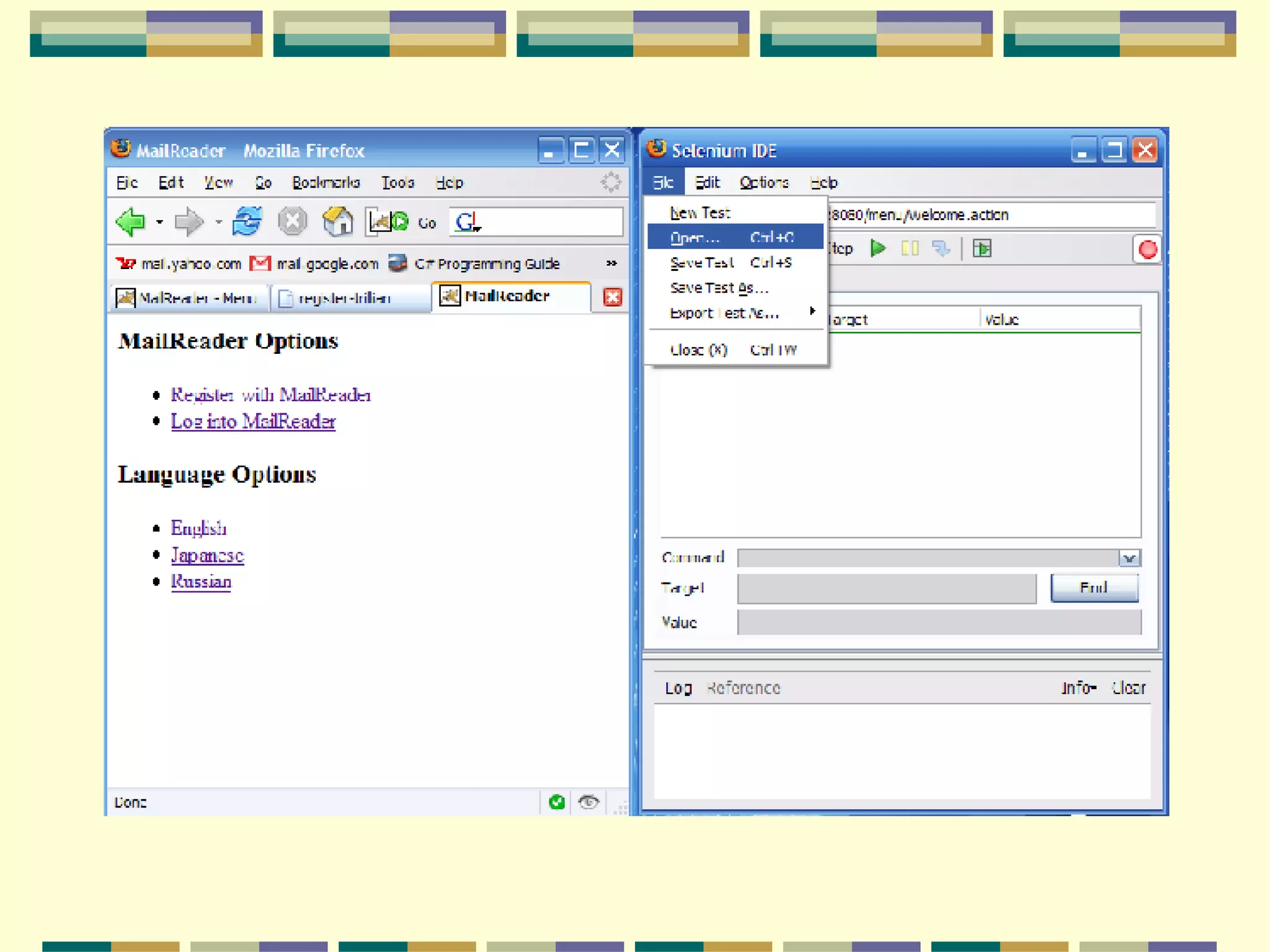
Task: Toggle the red Record button
Action: click(x=1147, y=250)
